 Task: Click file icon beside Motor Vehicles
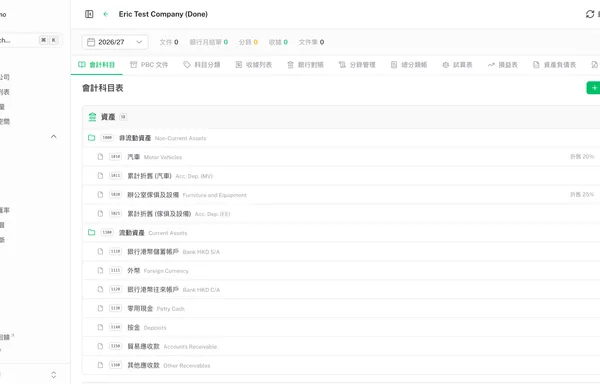coord(100,157)
